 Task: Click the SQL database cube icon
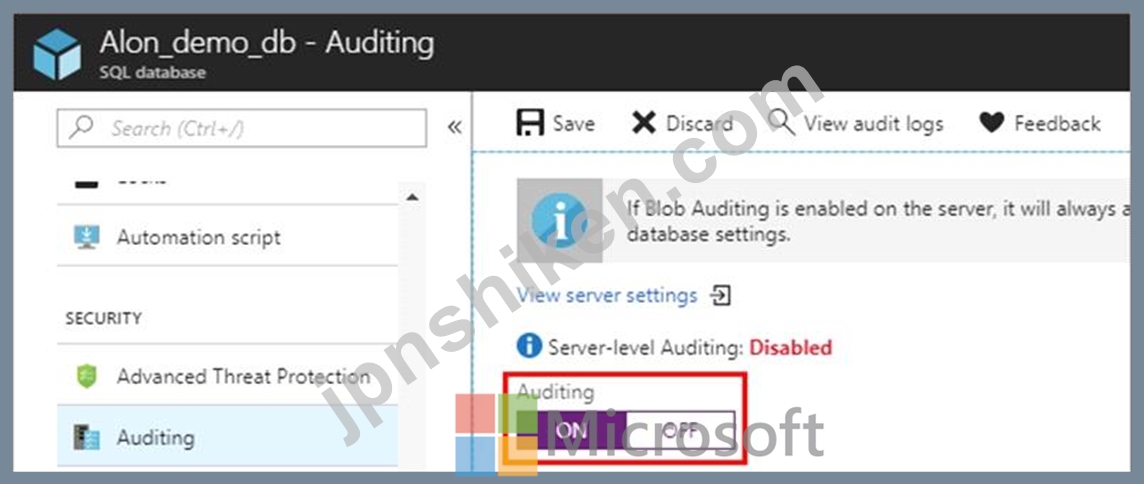click(57, 54)
